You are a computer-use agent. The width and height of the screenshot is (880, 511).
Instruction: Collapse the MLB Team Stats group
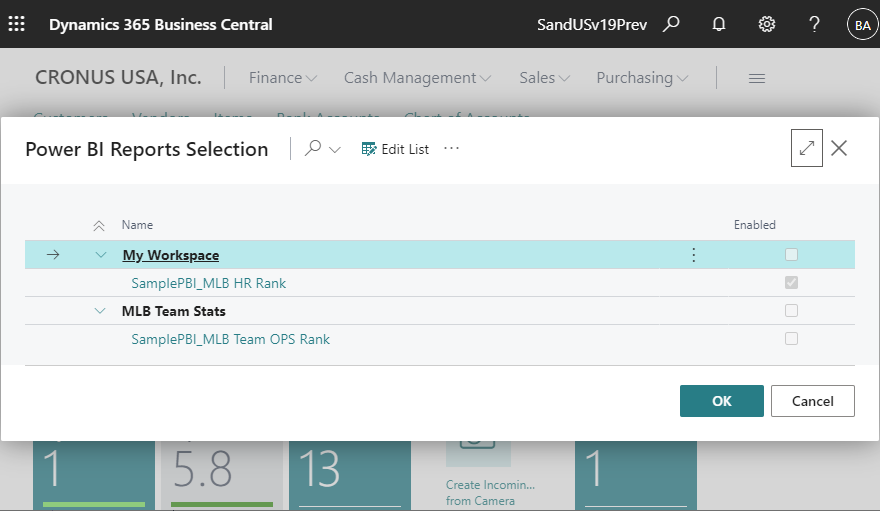100,311
